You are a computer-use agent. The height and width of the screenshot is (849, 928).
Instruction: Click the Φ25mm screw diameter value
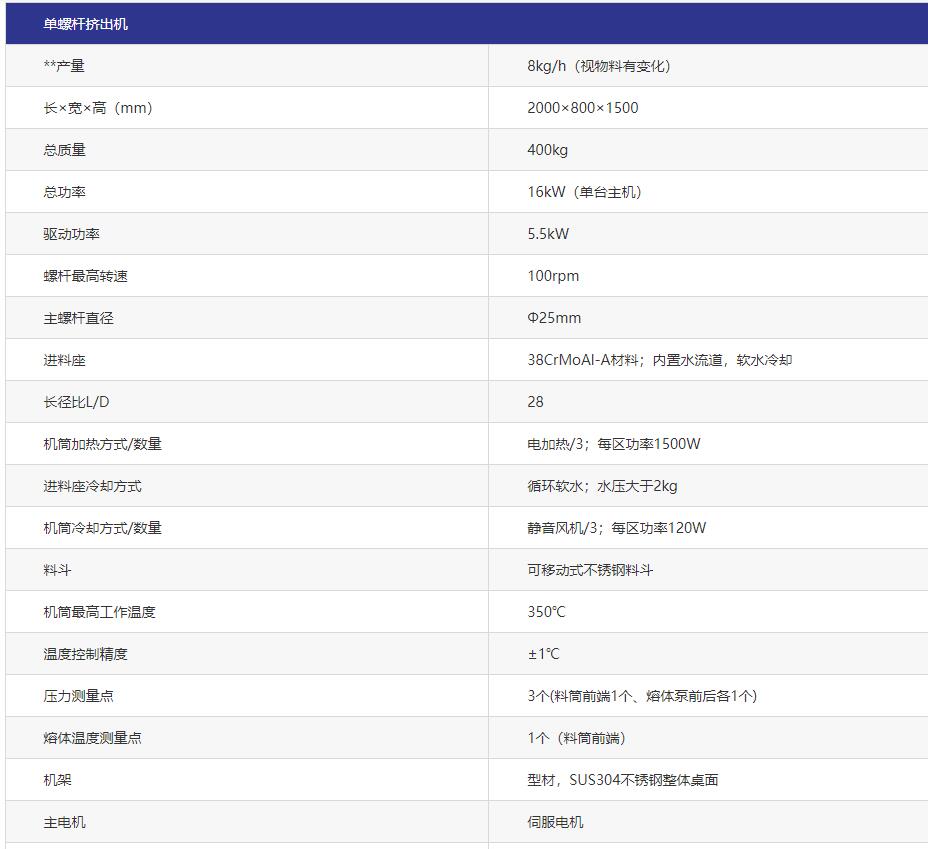554,318
